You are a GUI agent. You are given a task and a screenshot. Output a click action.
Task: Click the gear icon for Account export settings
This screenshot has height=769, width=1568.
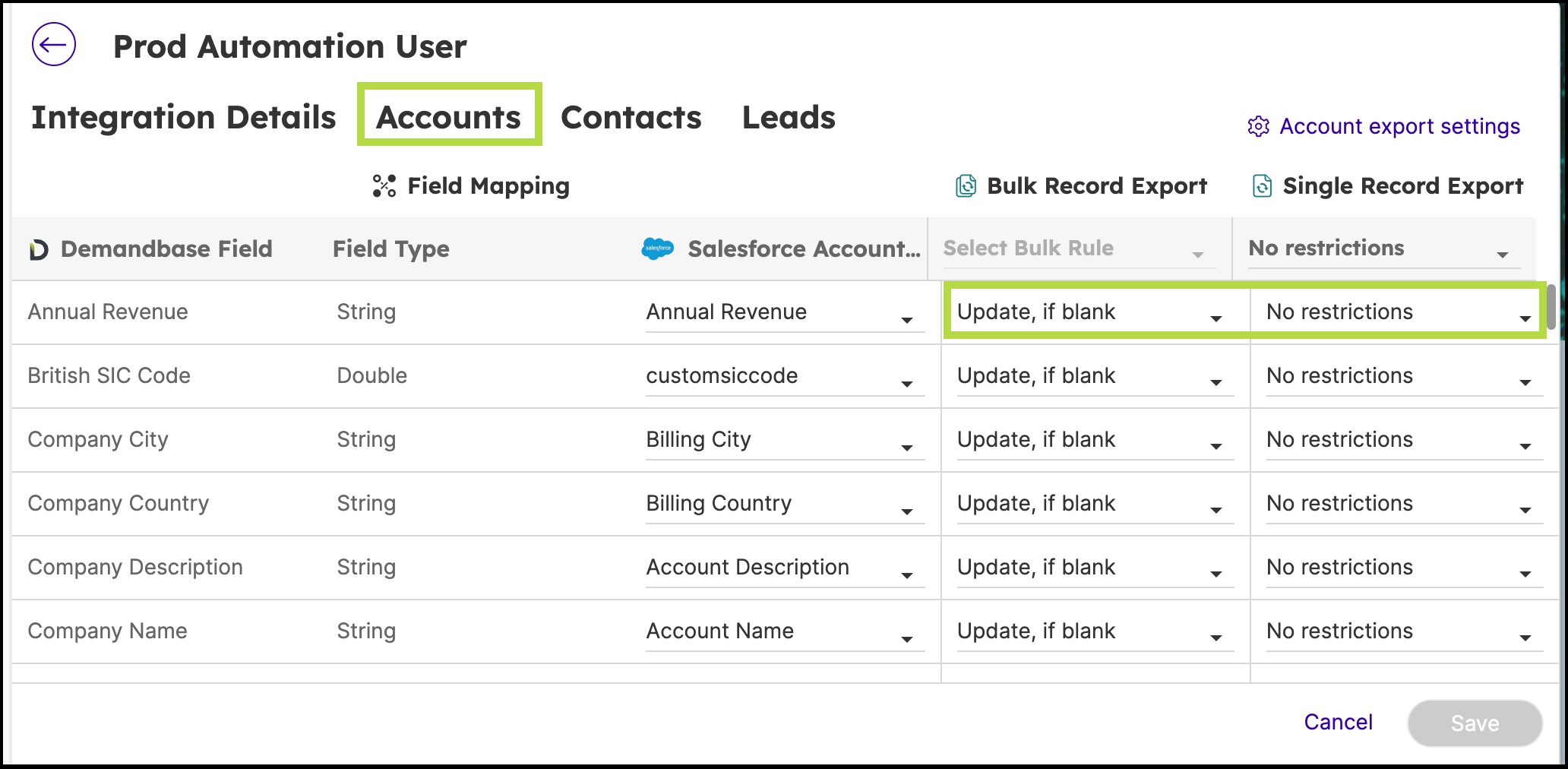coord(1258,126)
